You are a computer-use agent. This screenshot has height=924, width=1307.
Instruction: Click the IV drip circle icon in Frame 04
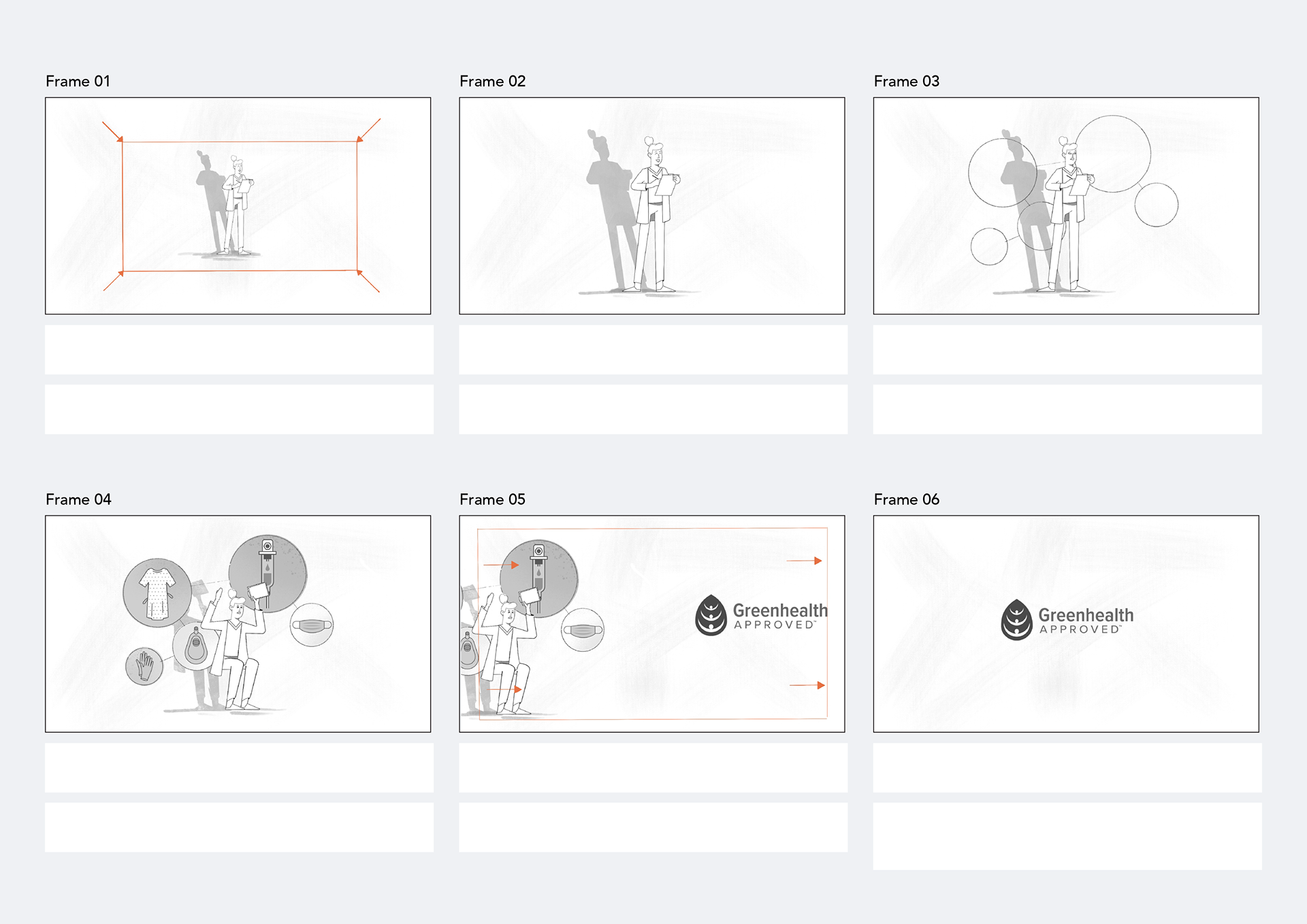268,574
